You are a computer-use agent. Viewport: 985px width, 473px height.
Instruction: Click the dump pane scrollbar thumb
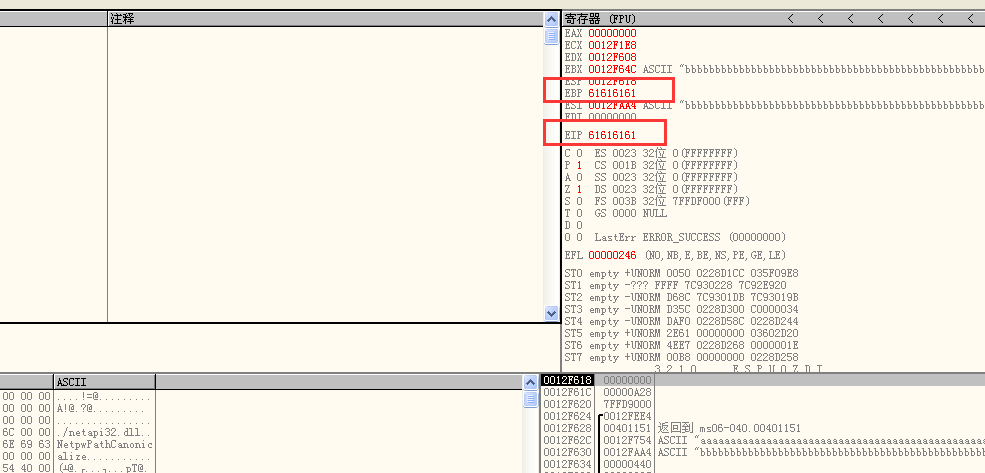click(x=532, y=400)
